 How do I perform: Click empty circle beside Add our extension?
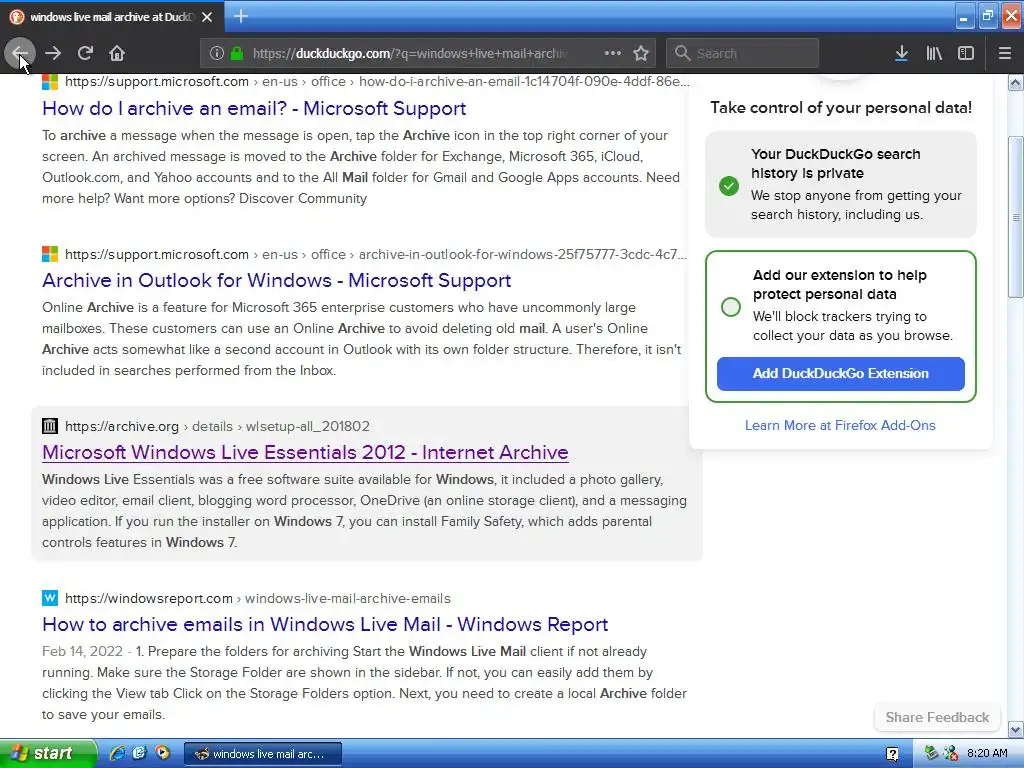(x=731, y=307)
